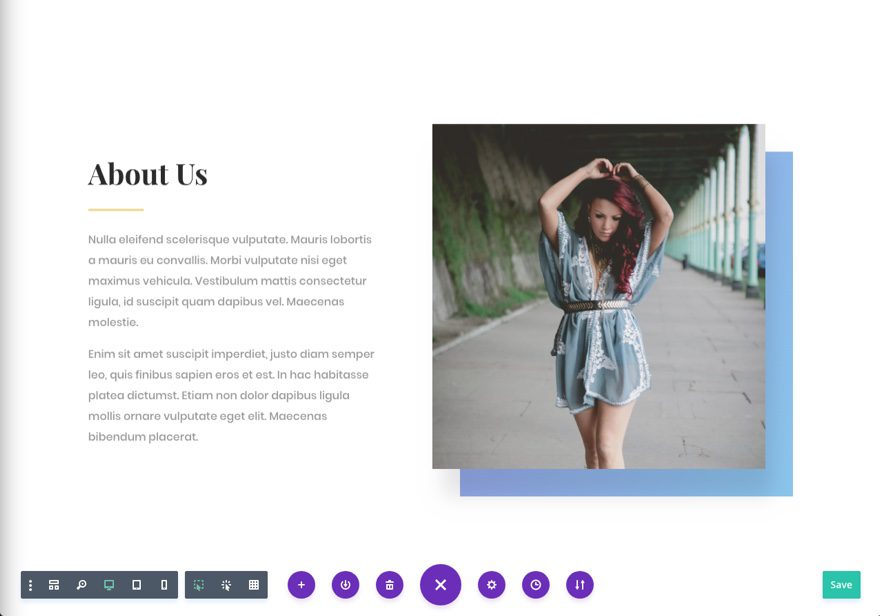Image resolution: width=880 pixels, height=616 pixels.
Task: Select the About Us heading
Action: pos(148,174)
